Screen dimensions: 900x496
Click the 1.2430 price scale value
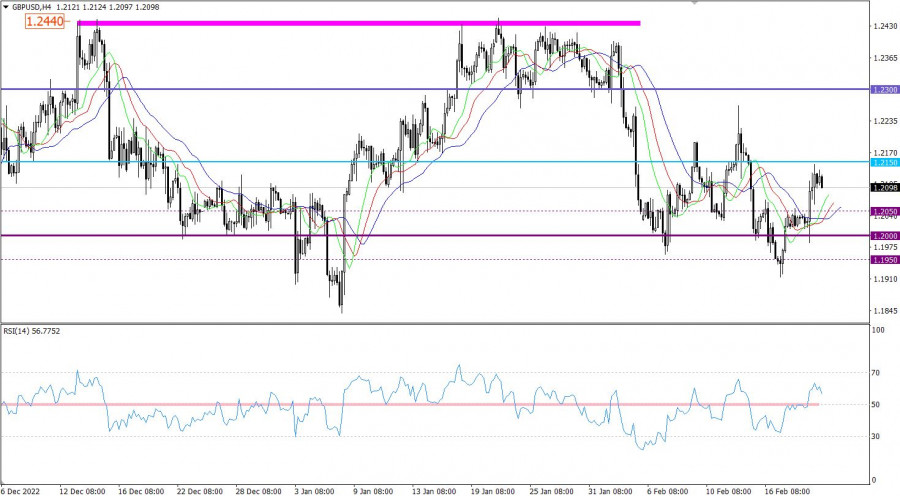tap(885, 26)
